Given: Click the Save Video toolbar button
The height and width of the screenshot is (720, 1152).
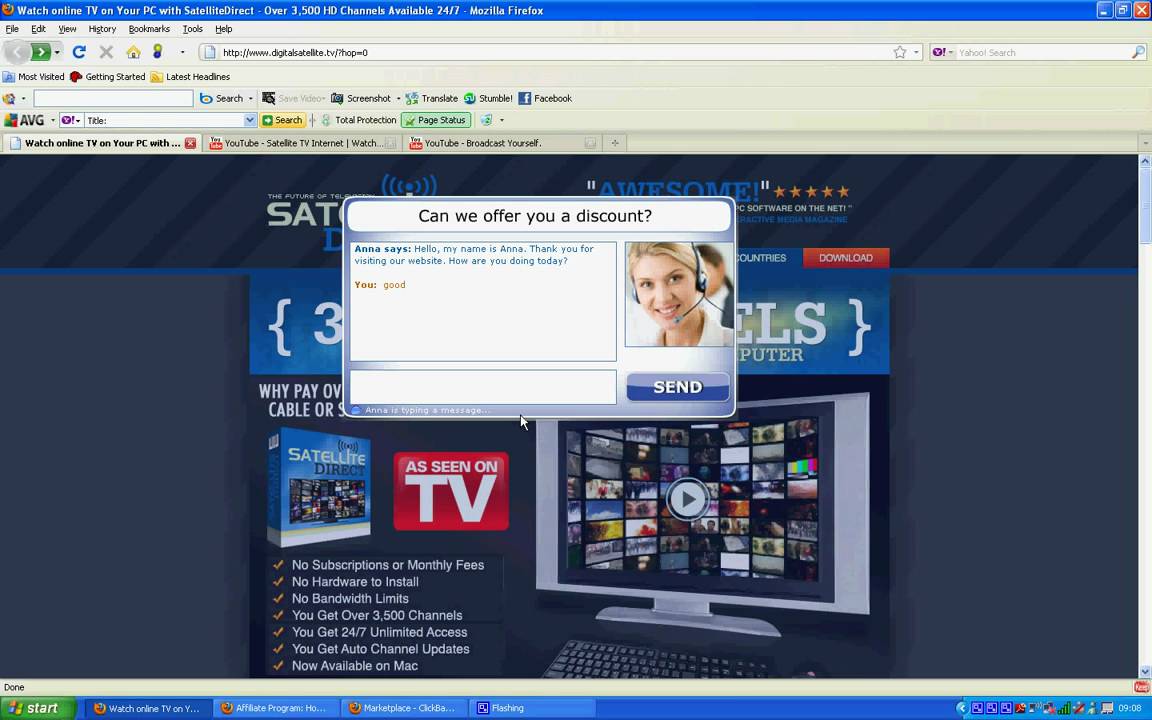Looking at the screenshot, I should coord(293,98).
